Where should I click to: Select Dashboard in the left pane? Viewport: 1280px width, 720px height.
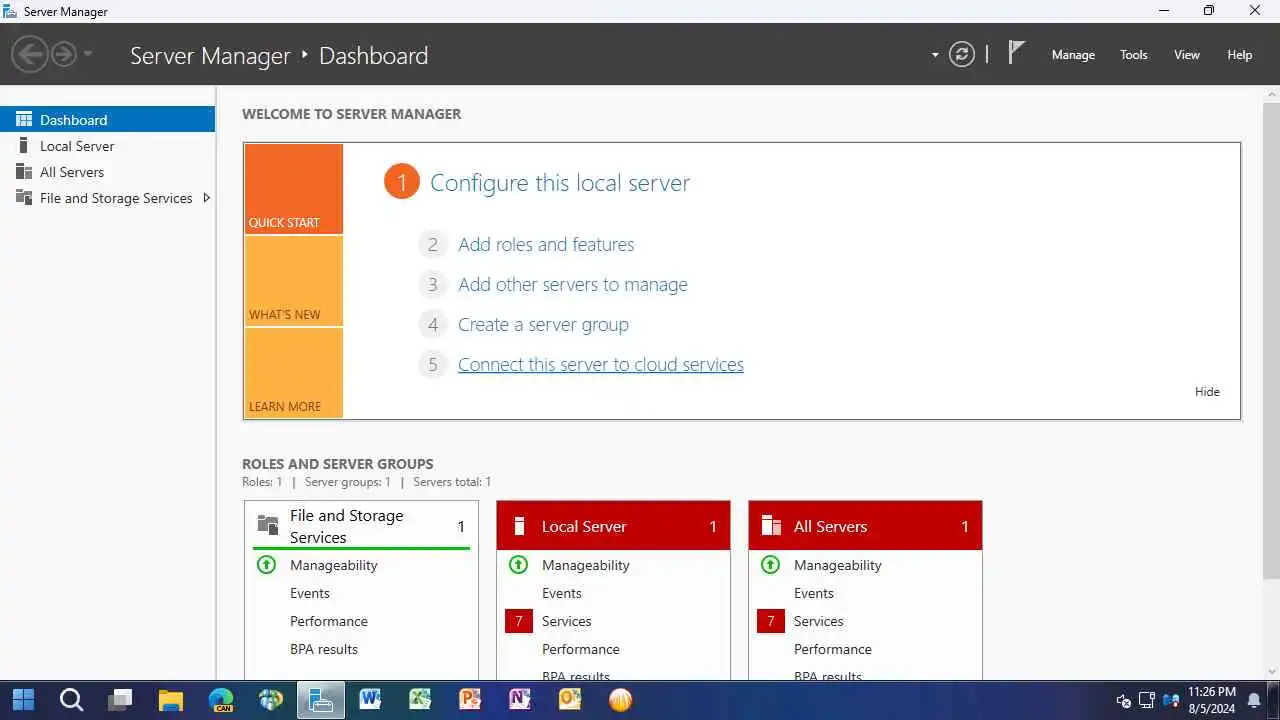108,119
